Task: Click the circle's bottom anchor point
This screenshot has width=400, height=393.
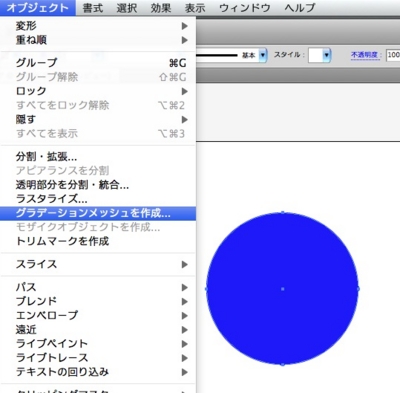Action: (283, 365)
